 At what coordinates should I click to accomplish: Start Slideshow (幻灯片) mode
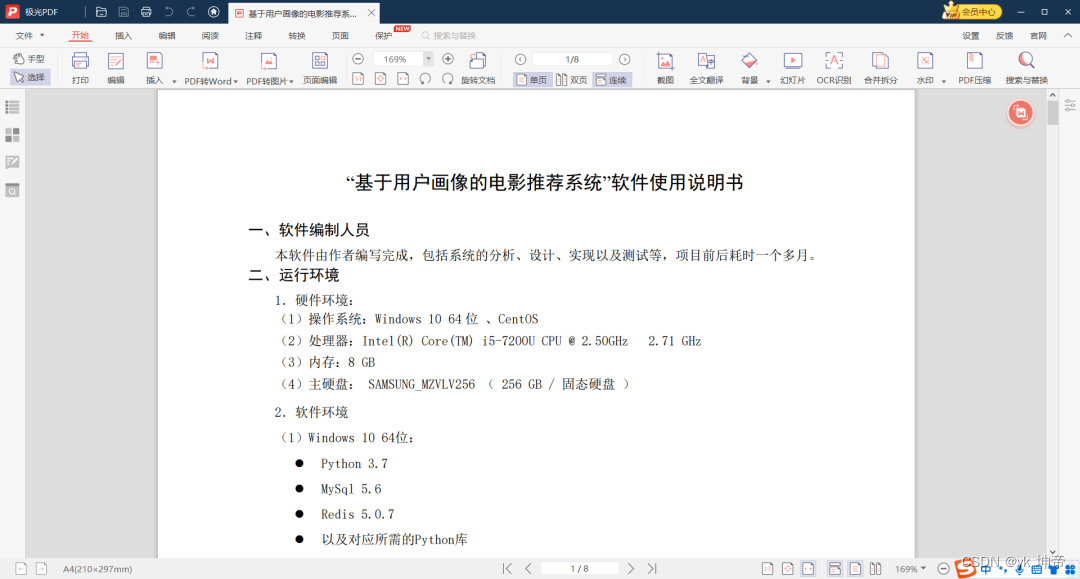pos(793,68)
